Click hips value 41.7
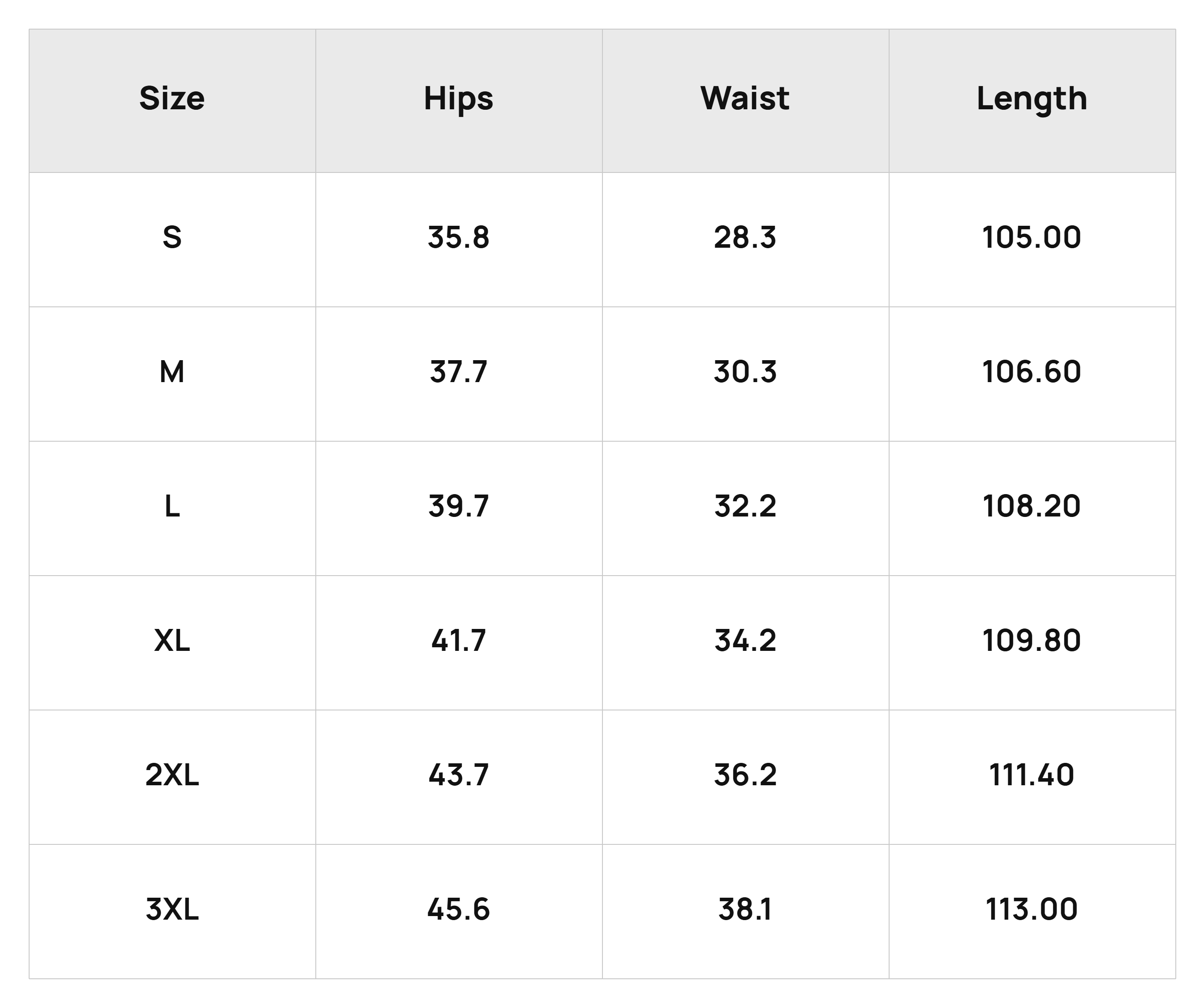Screen dimensions: 1204x1007 (x=459, y=641)
